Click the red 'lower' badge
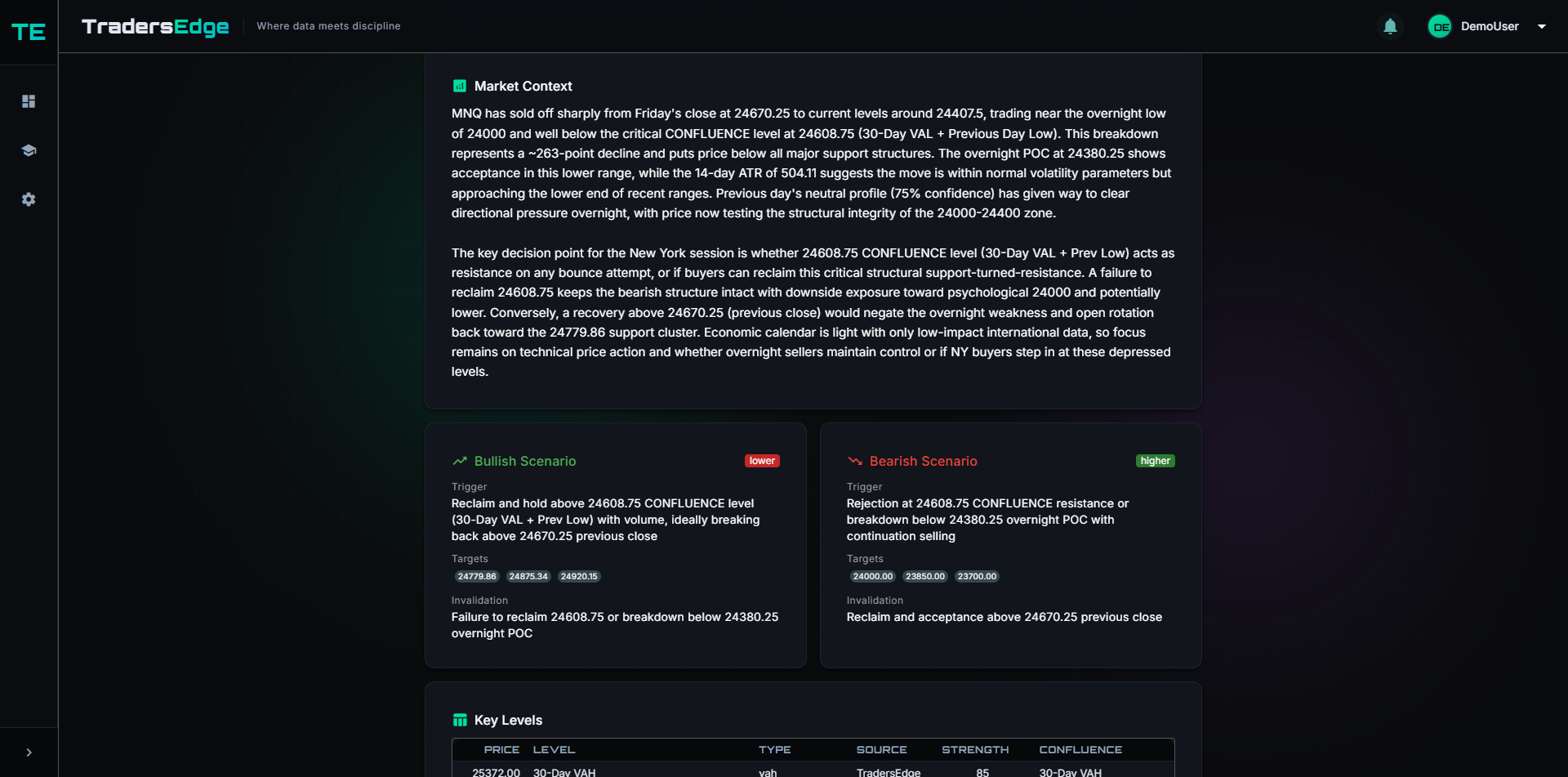Viewport: 1568px width, 777px height. pos(762,461)
